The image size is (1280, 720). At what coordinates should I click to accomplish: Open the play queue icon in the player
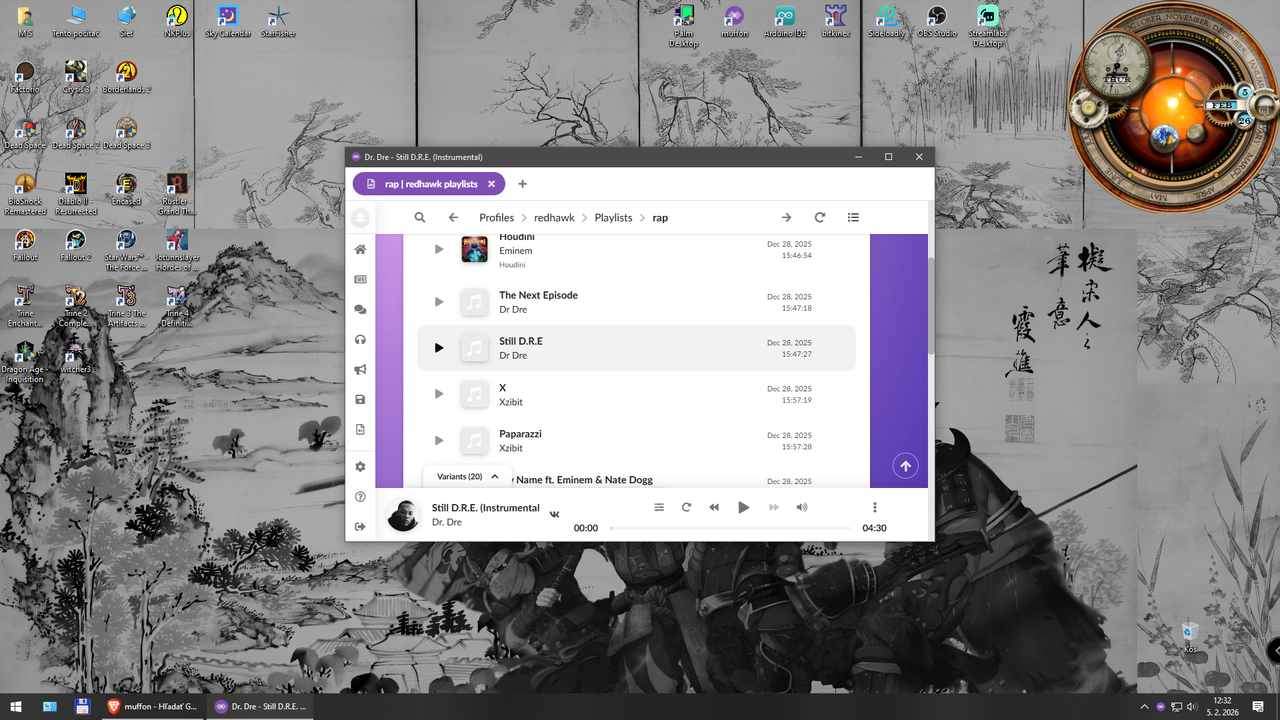(x=659, y=507)
